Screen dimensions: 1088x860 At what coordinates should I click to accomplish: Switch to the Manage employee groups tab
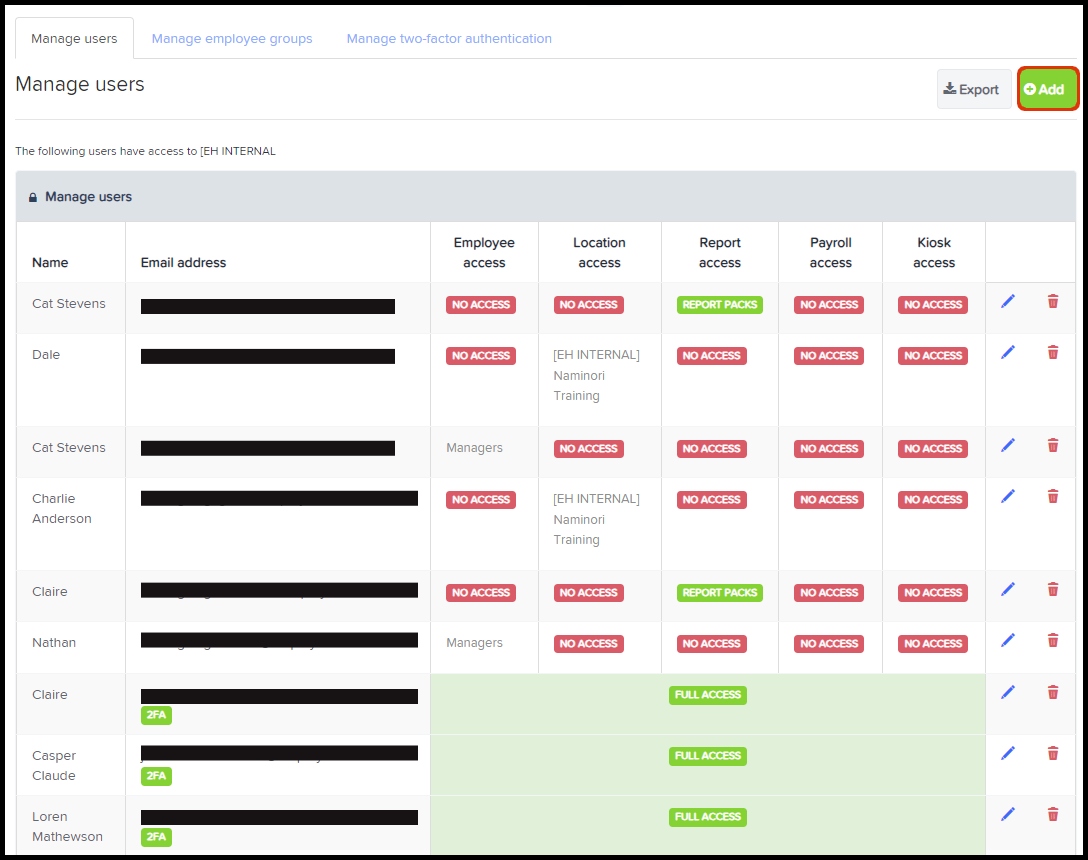tap(232, 39)
